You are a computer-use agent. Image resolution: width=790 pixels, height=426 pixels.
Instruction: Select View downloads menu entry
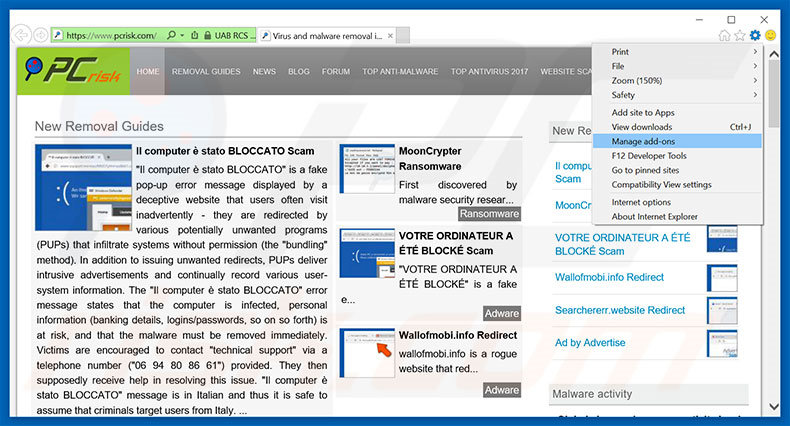point(677,127)
